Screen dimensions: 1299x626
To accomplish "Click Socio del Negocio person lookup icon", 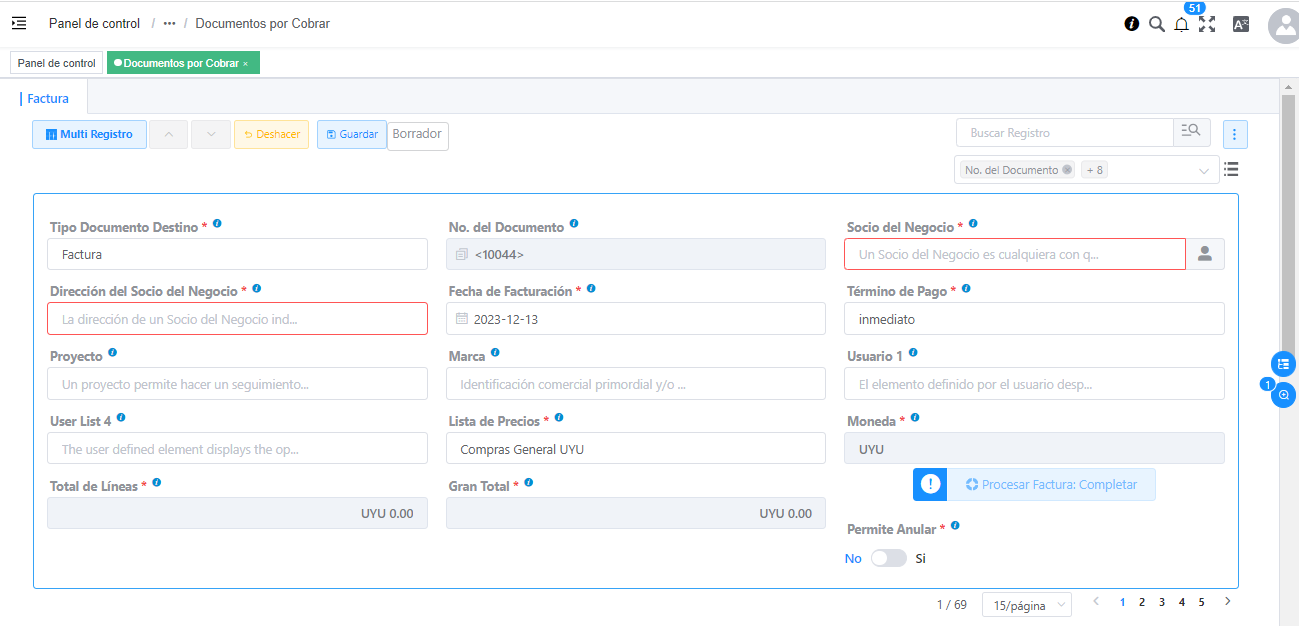I will point(1205,254).
